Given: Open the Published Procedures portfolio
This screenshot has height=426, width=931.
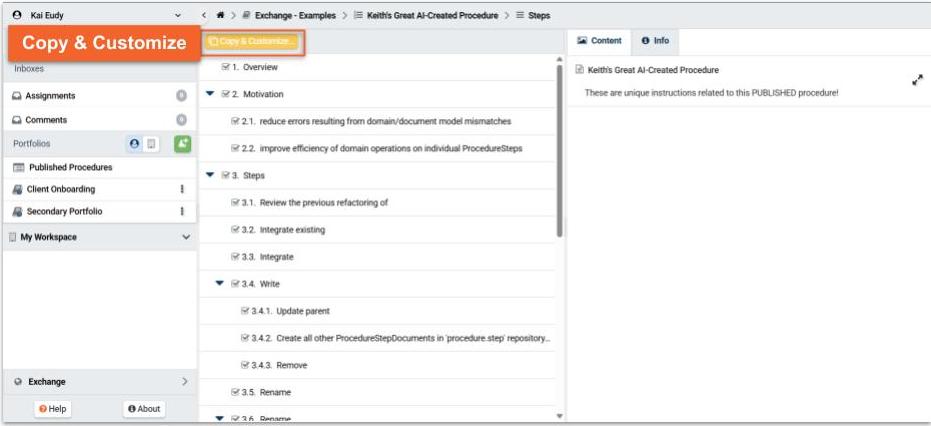Looking at the screenshot, I should click(70, 167).
